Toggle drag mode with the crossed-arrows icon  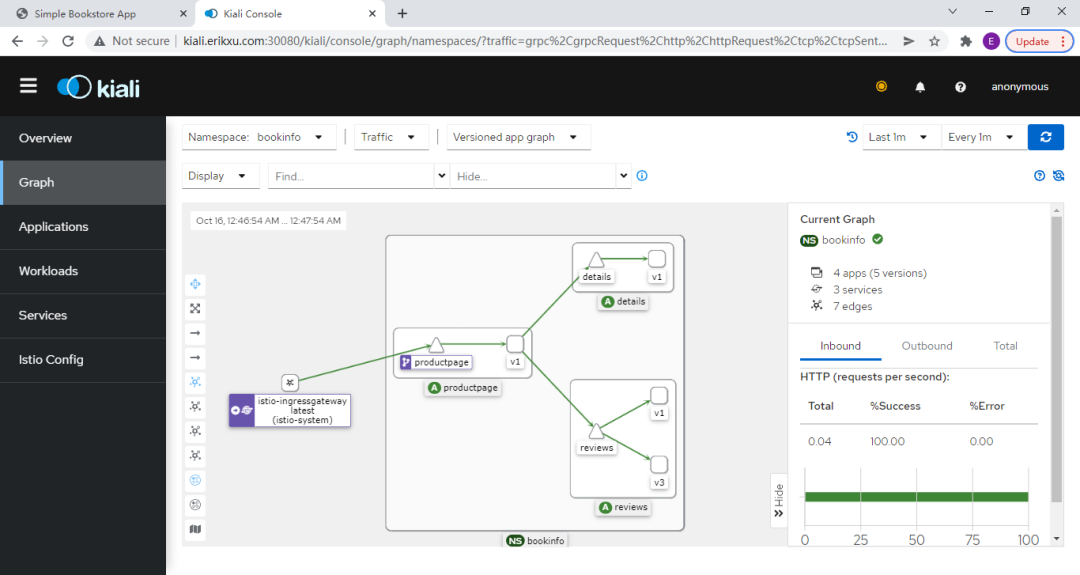(x=196, y=284)
